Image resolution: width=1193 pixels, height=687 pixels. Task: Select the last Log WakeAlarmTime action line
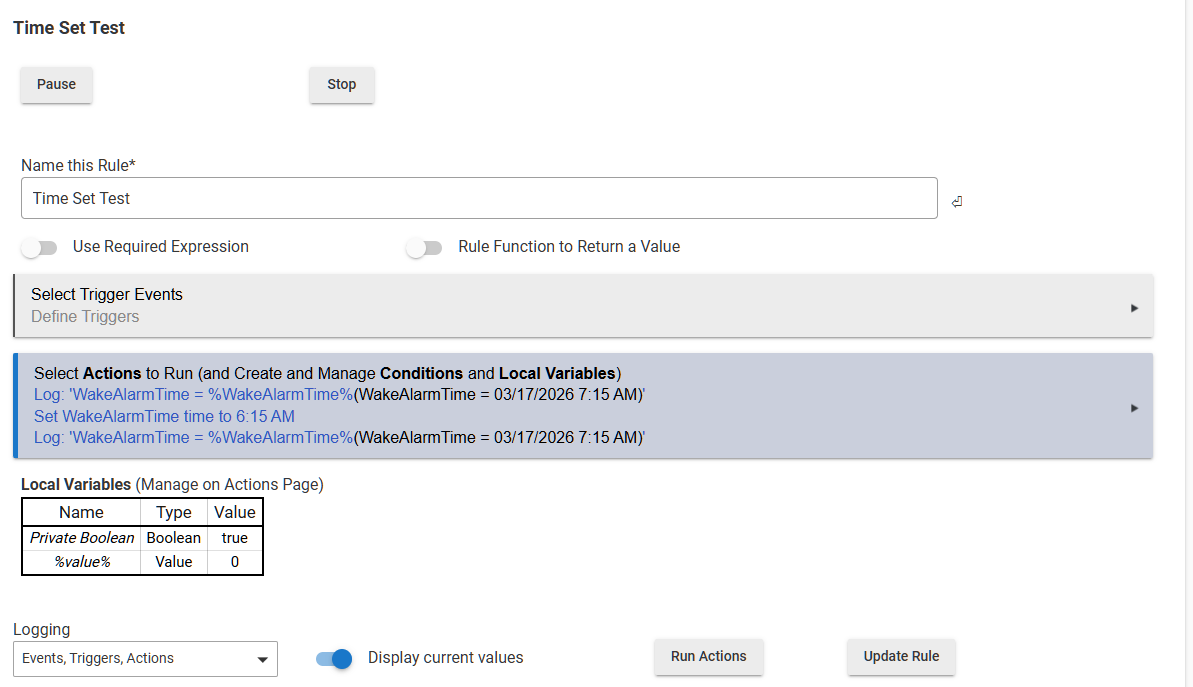tap(338, 437)
